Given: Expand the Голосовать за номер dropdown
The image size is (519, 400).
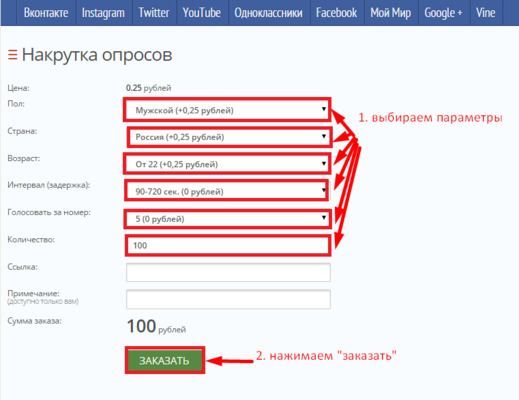Looking at the screenshot, I should pos(227,219).
